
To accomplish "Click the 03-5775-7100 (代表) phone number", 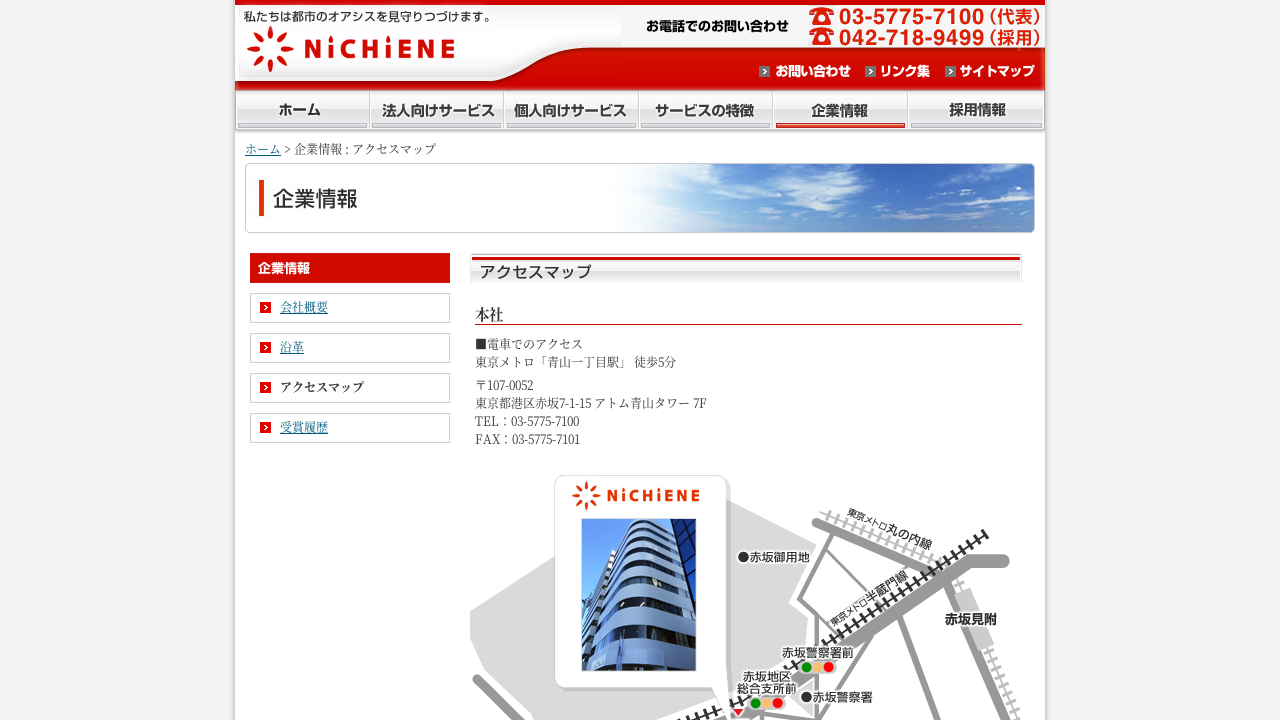I will 940,16.
